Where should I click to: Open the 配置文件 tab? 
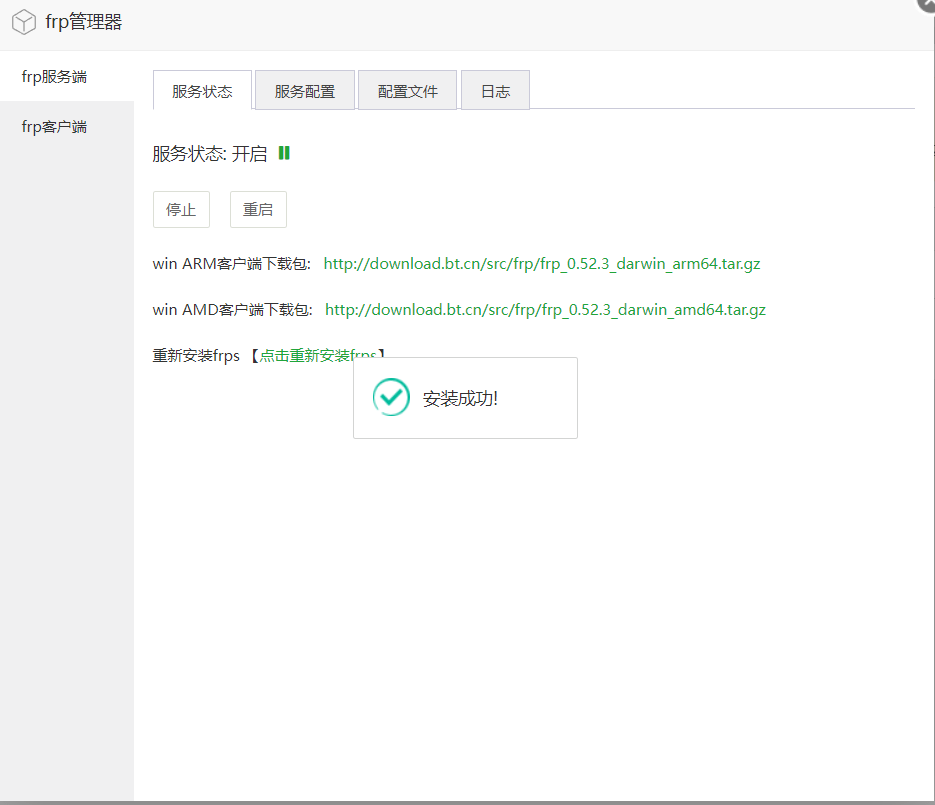(407, 91)
